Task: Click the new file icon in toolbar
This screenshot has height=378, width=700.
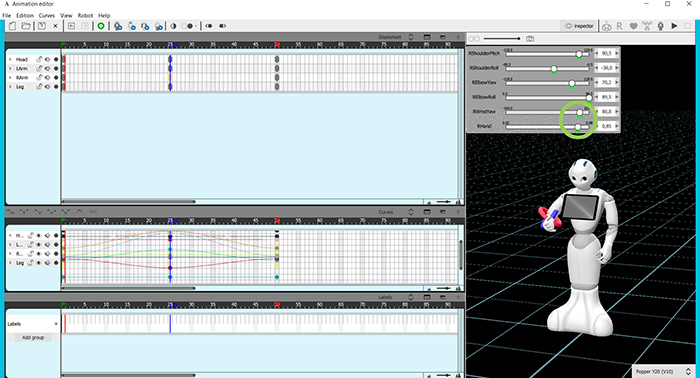Action: [12, 26]
